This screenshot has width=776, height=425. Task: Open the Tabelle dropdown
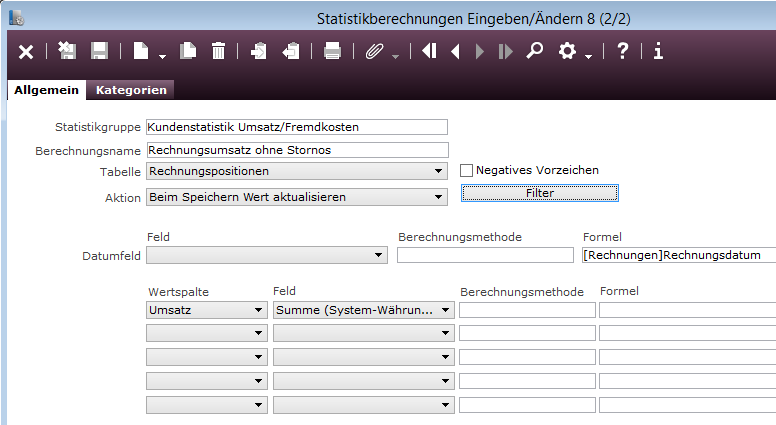coord(438,172)
